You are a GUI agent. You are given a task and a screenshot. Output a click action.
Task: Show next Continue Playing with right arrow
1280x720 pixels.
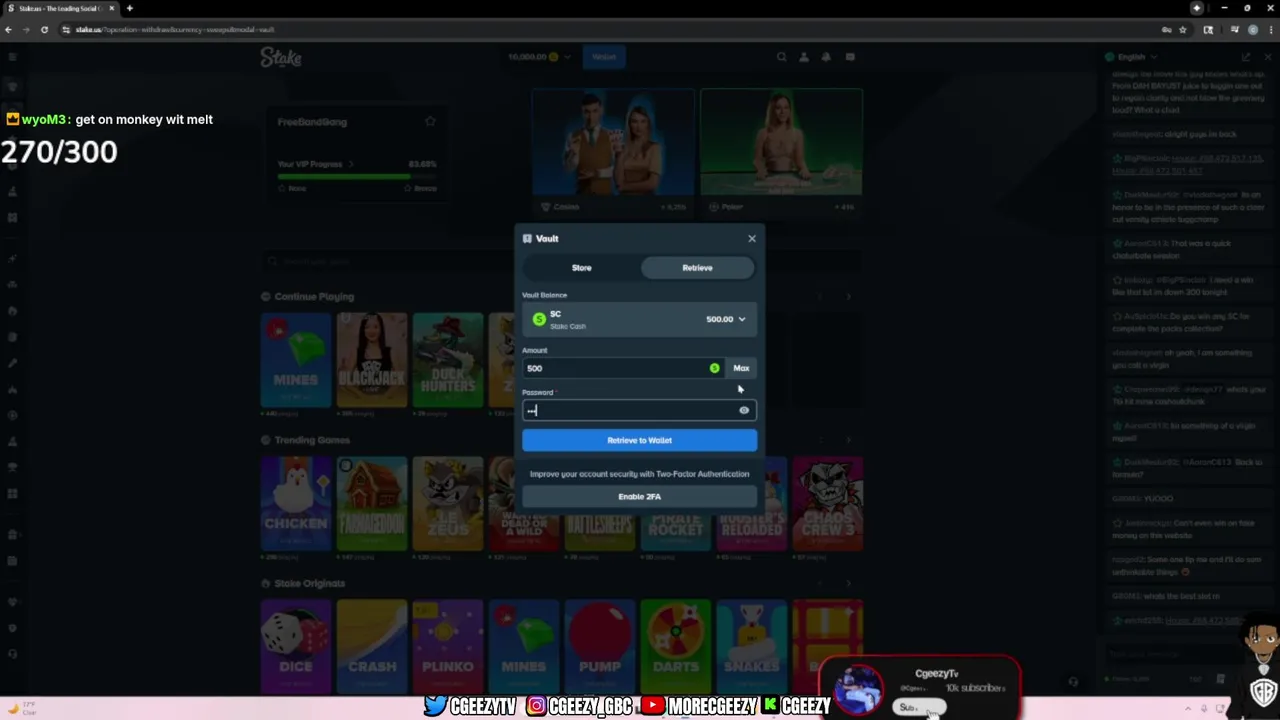[x=849, y=297]
